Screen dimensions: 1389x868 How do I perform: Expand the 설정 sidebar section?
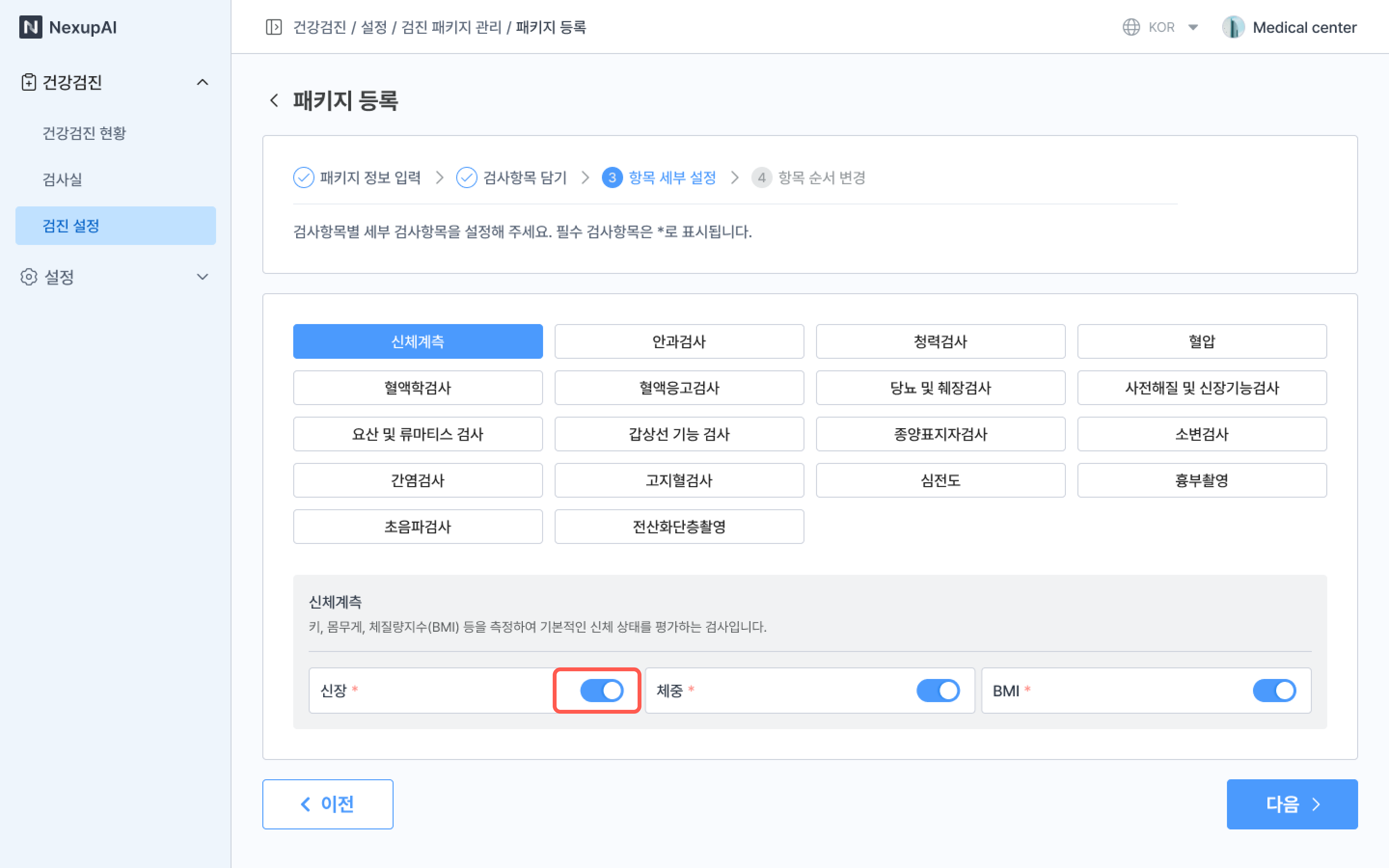pyautogui.click(x=202, y=277)
